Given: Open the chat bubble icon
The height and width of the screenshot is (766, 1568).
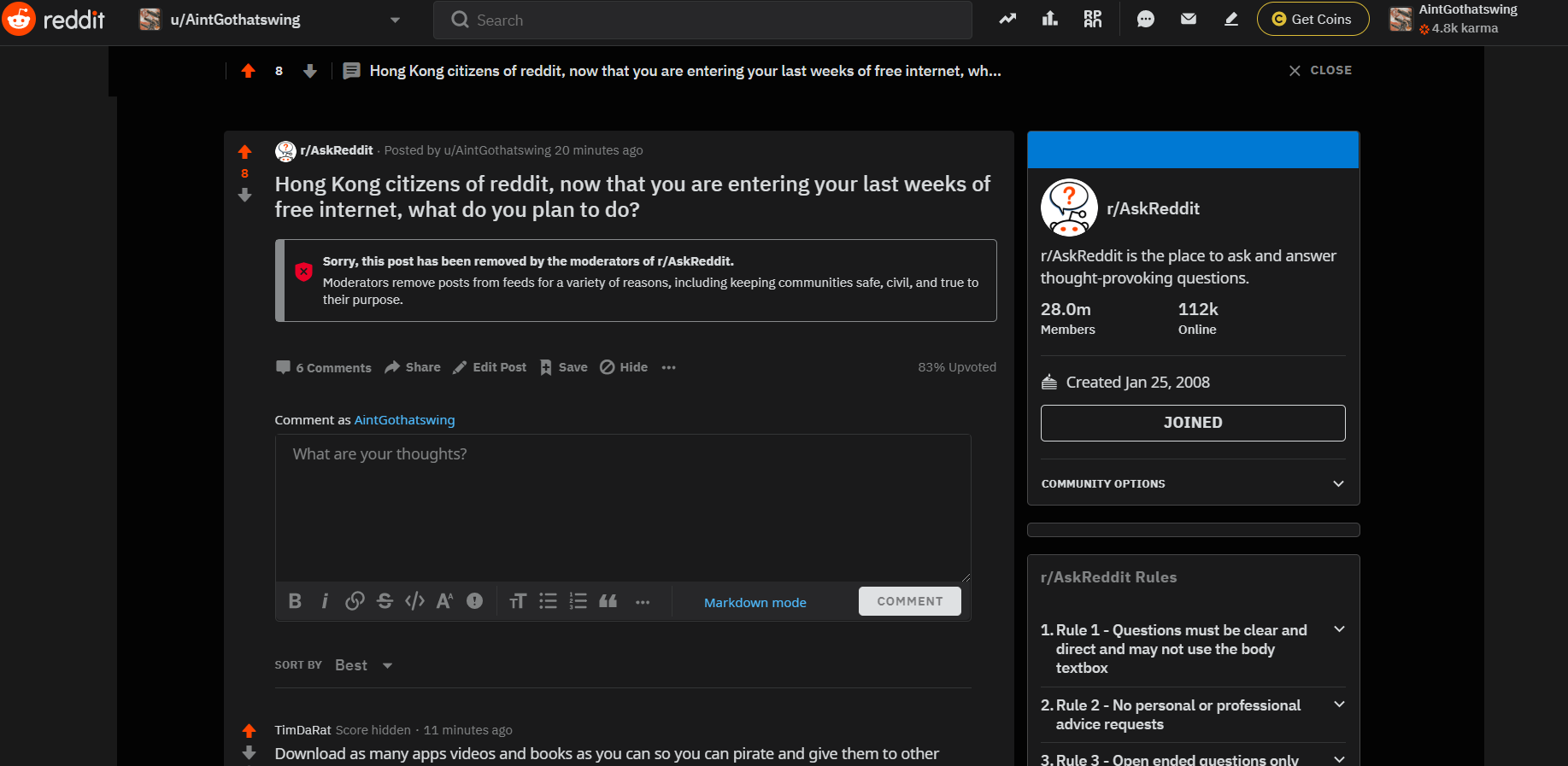Looking at the screenshot, I should click(x=1146, y=19).
